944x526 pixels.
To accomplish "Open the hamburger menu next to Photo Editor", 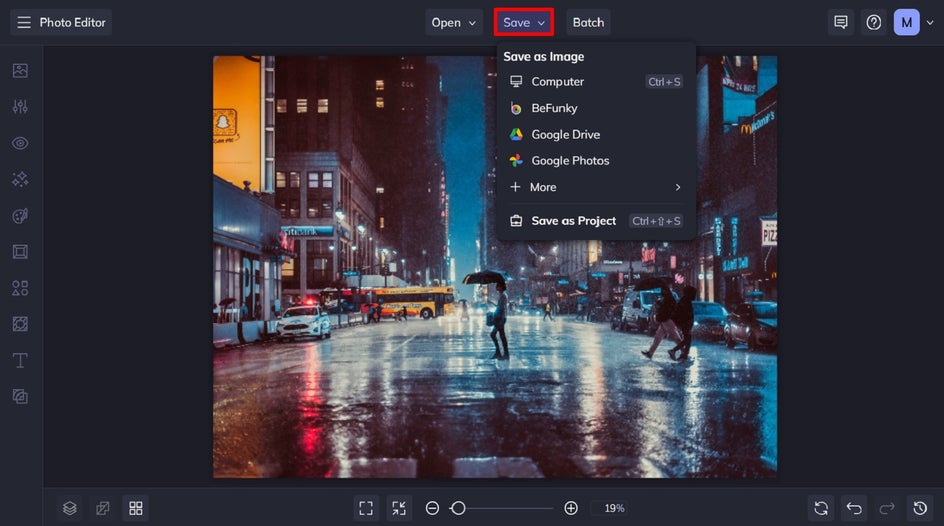I will coord(23,22).
